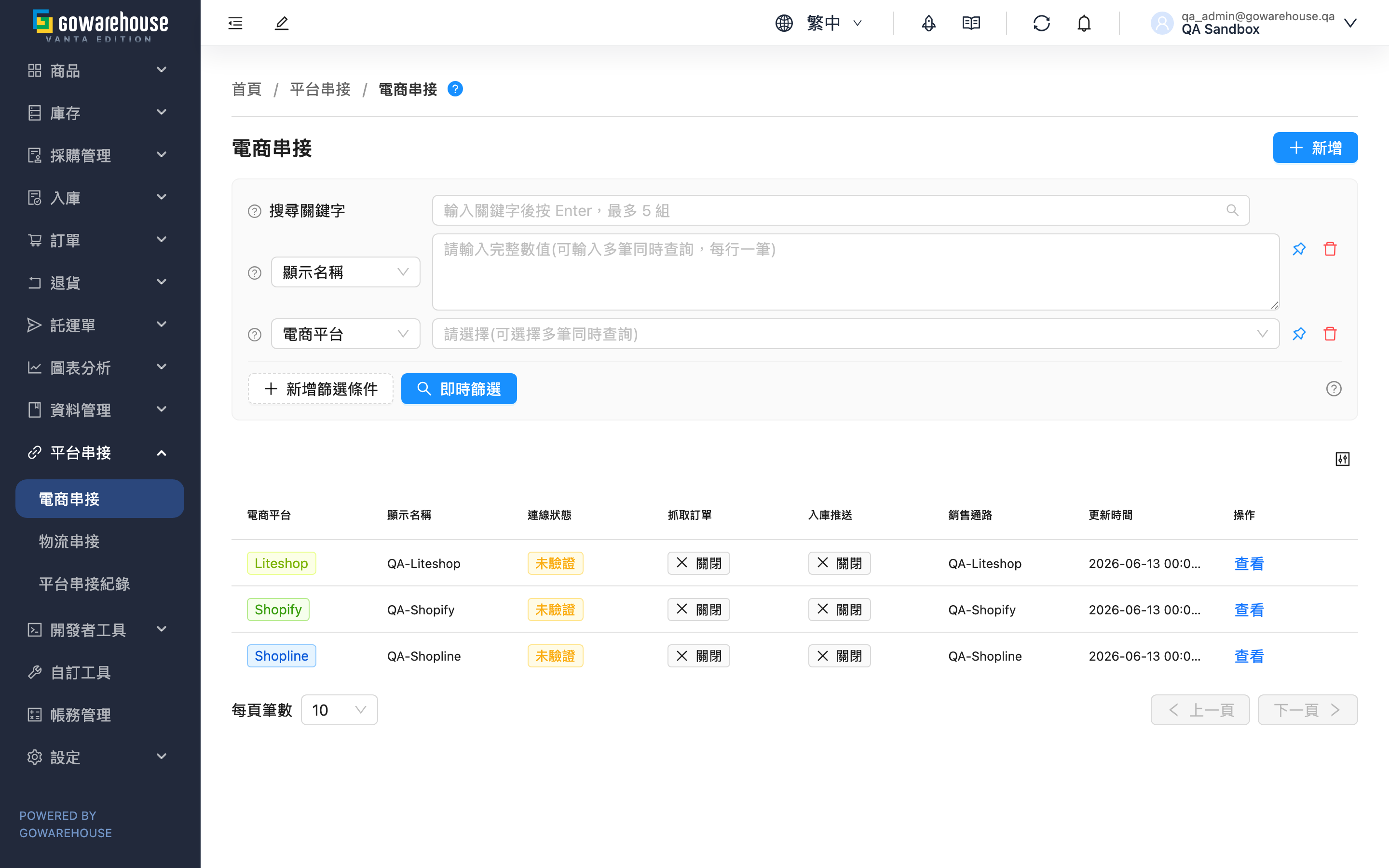The width and height of the screenshot is (1389, 868).
Task: Change the 每頁筆數 value of 10
Action: coord(339,710)
